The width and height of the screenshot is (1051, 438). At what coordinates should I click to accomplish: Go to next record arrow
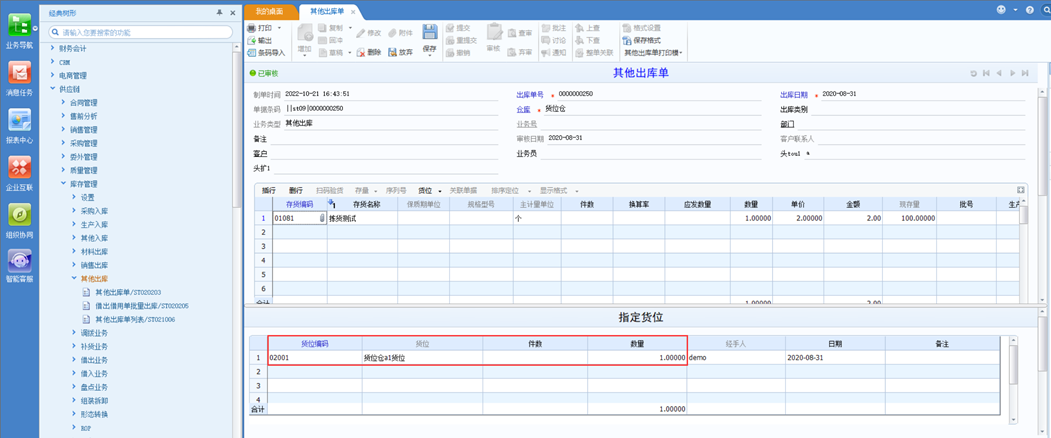tap(1013, 72)
